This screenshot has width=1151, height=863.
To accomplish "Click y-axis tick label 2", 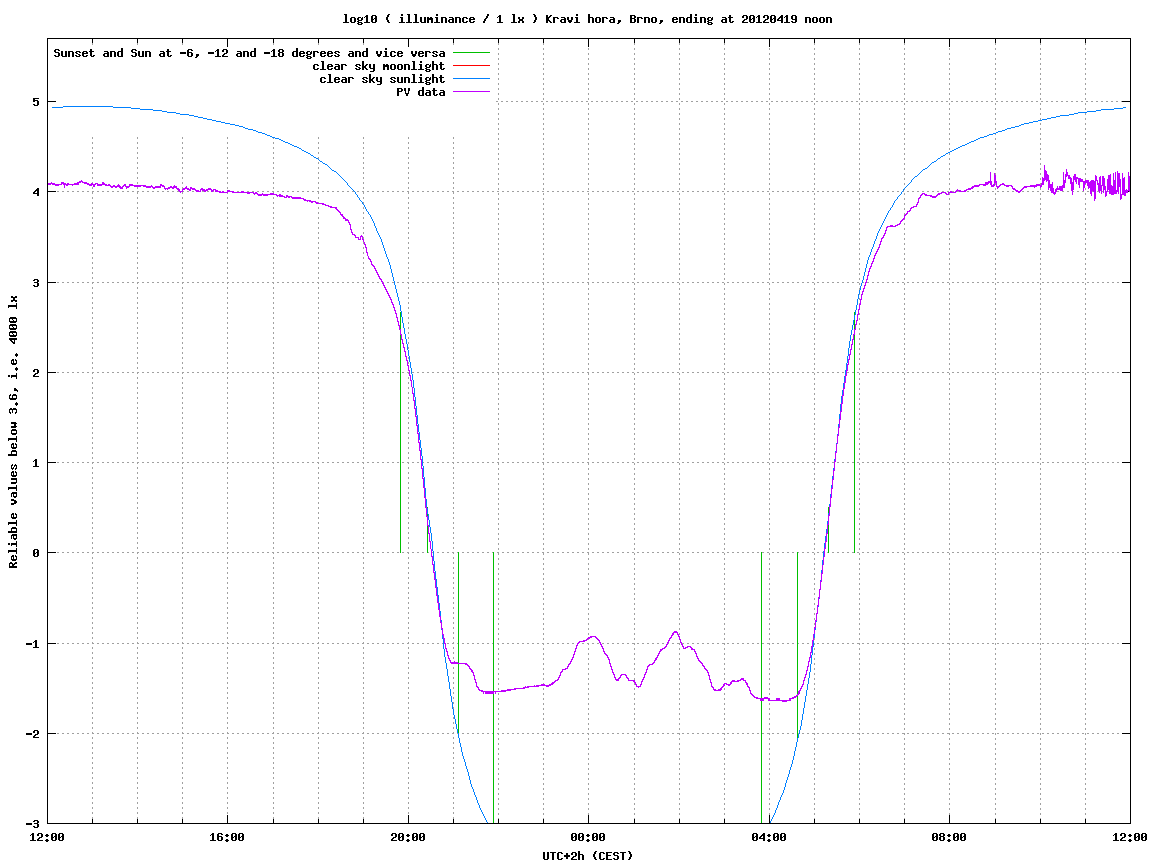I will coord(36,373).
